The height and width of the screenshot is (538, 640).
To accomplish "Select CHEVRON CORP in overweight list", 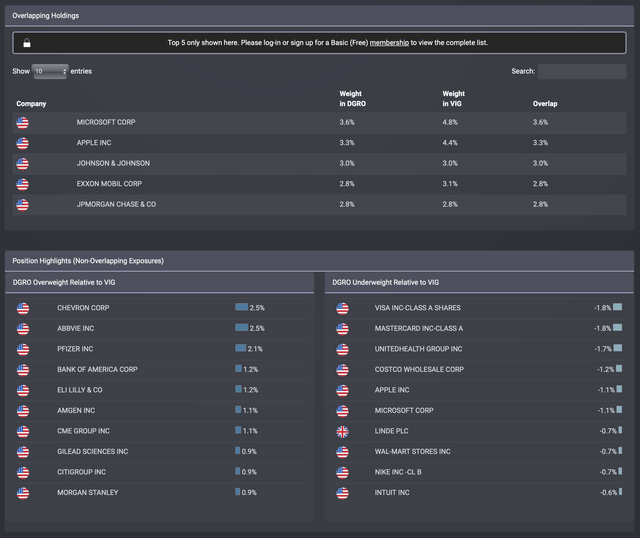I will pyautogui.click(x=83, y=308).
